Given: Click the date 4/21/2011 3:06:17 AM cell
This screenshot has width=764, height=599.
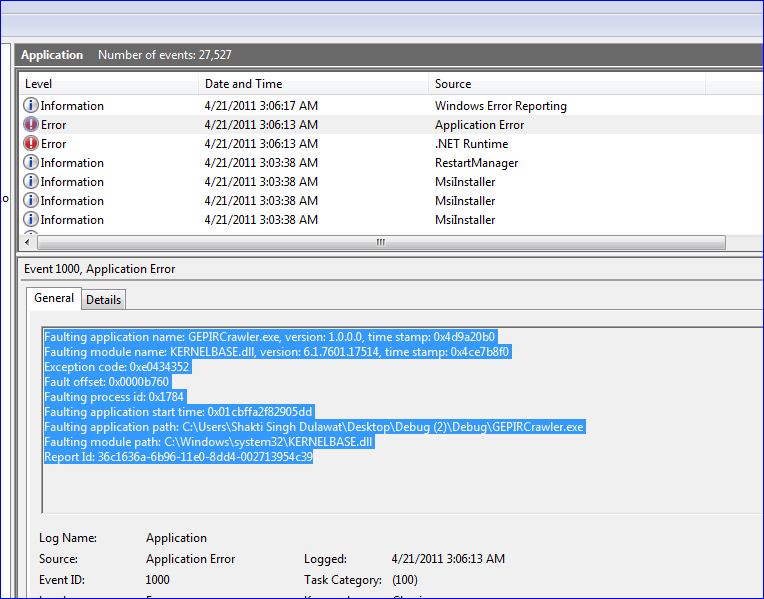Looking at the screenshot, I should click(x=261, y=106).
